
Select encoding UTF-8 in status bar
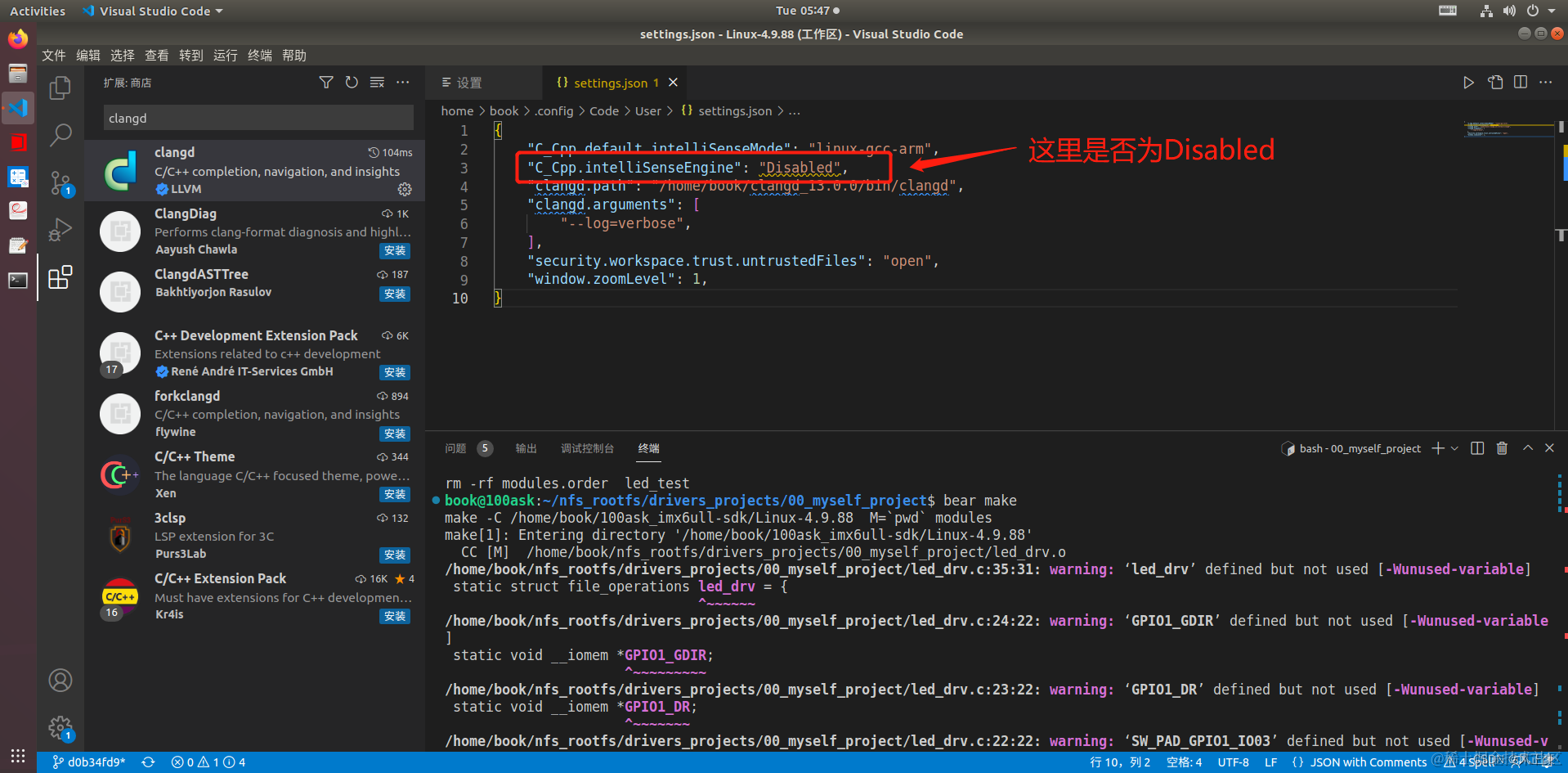[x=1233, y=762]
